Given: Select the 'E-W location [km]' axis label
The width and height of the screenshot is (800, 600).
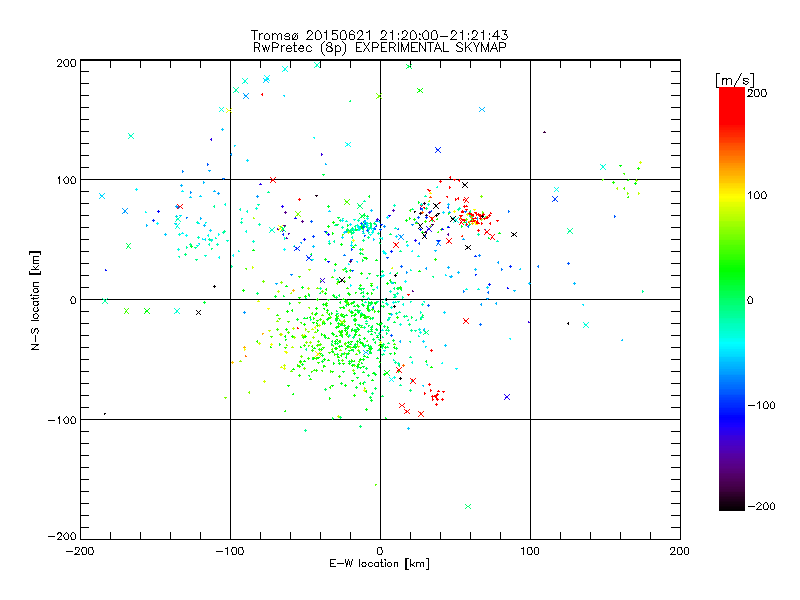Looking at the screenshot, I should click(x=379, y=564).
